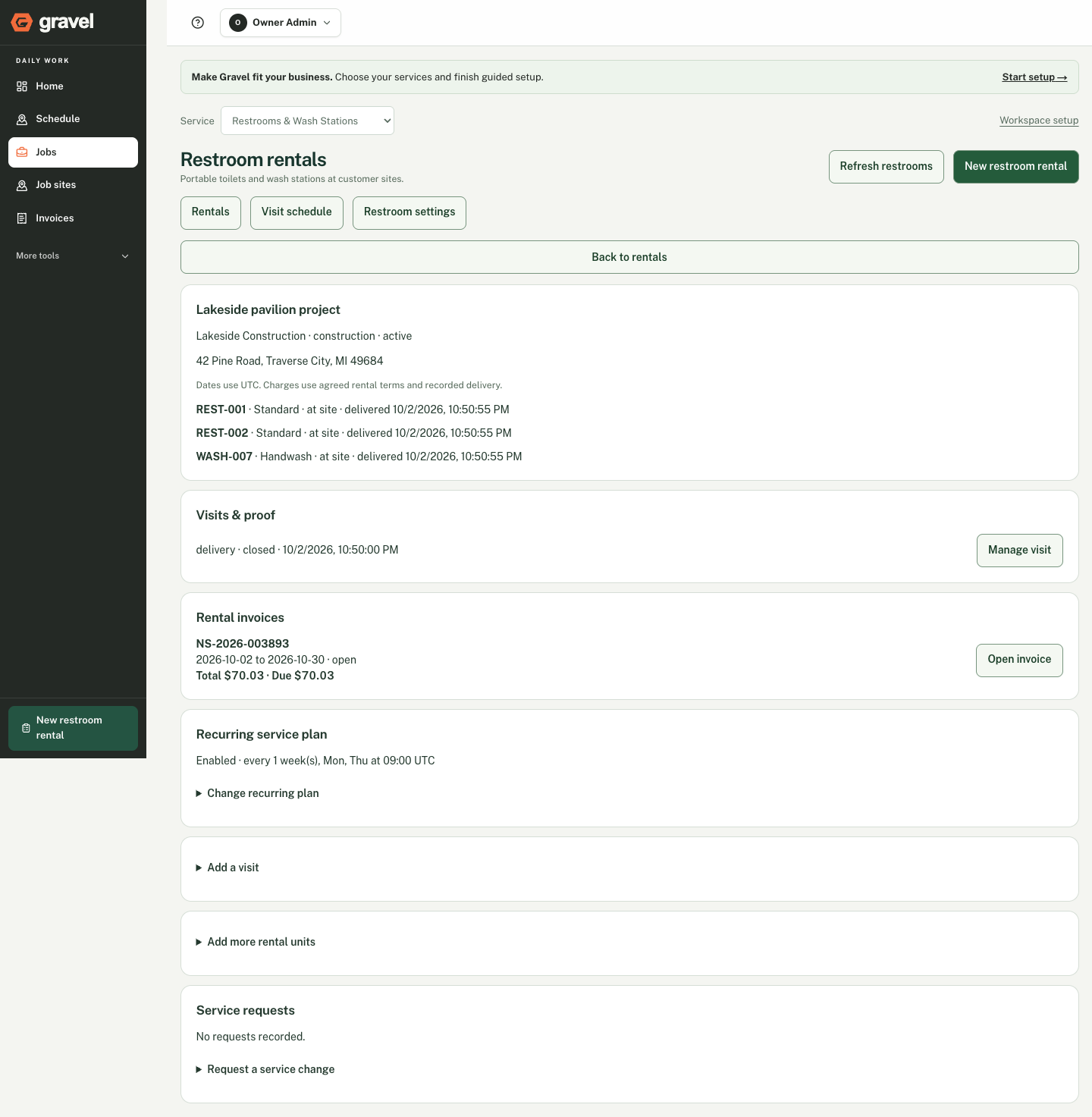Screen dimensions: 1092x1117
Task: Click the Job sites icon
Action: [22, 185]
